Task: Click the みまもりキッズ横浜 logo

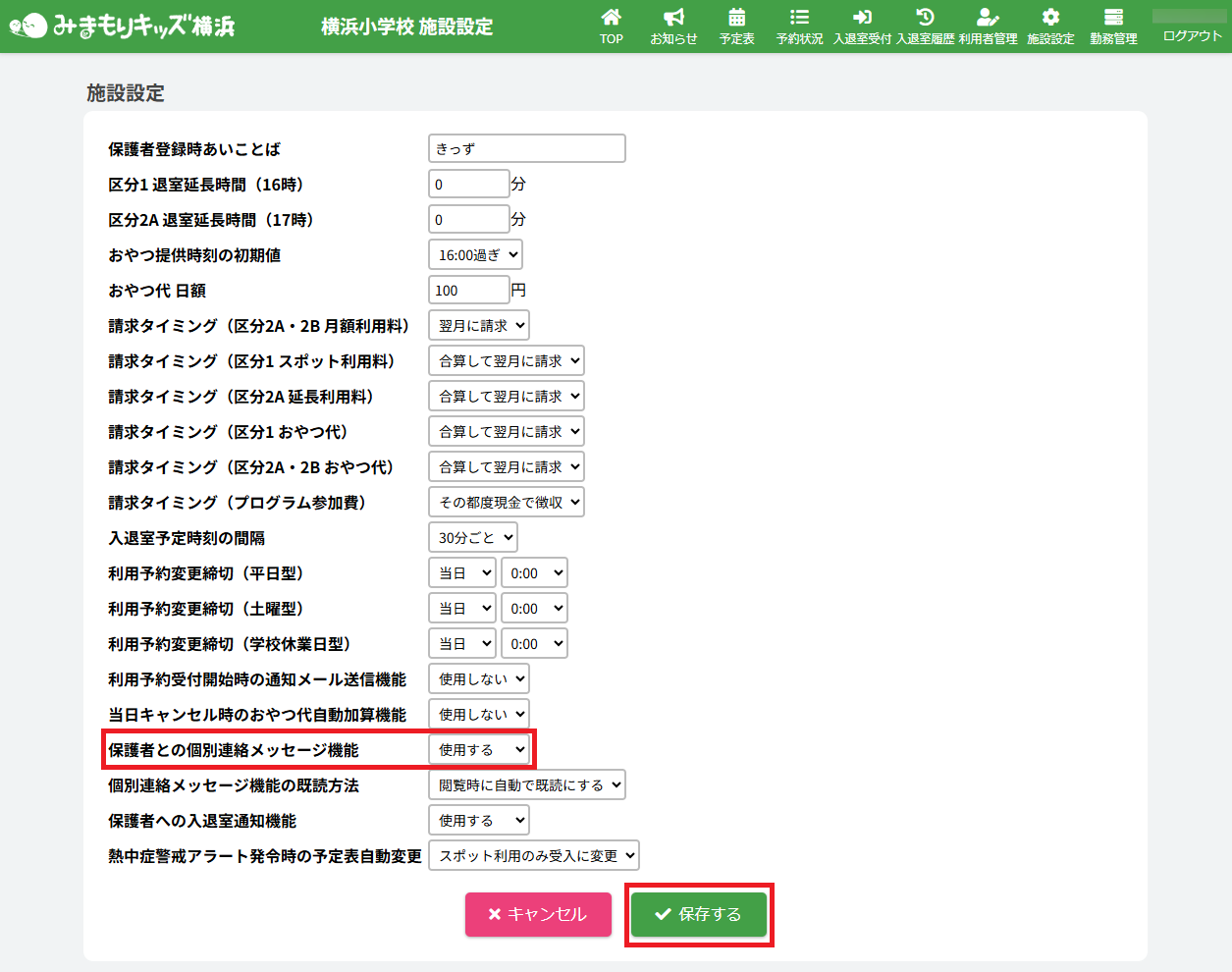Action: point(123,27)
